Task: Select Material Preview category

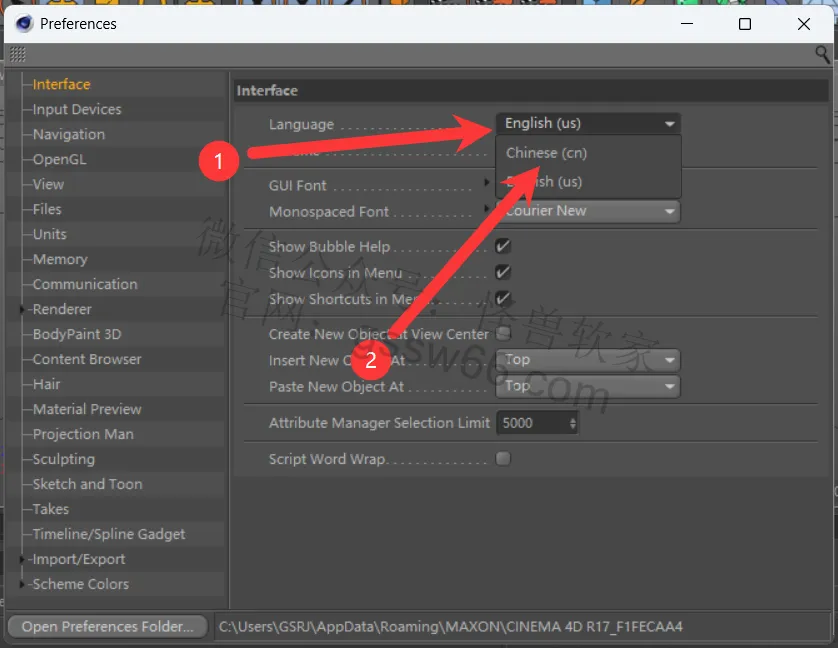Action: 87,409
